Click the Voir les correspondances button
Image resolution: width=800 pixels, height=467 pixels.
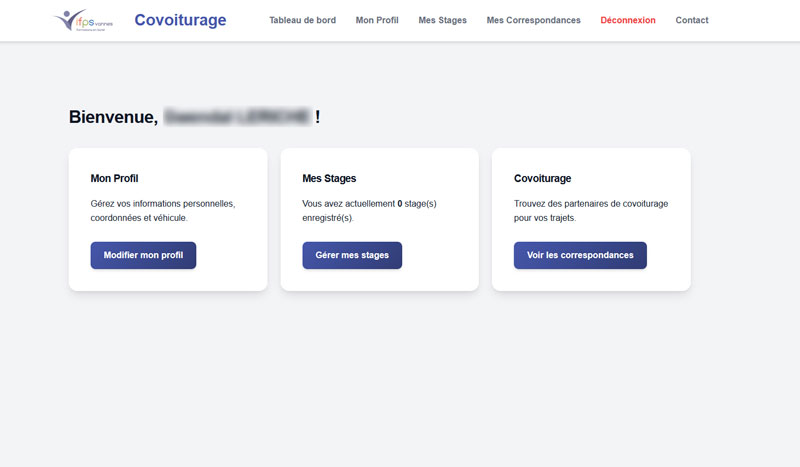[580, 255]
